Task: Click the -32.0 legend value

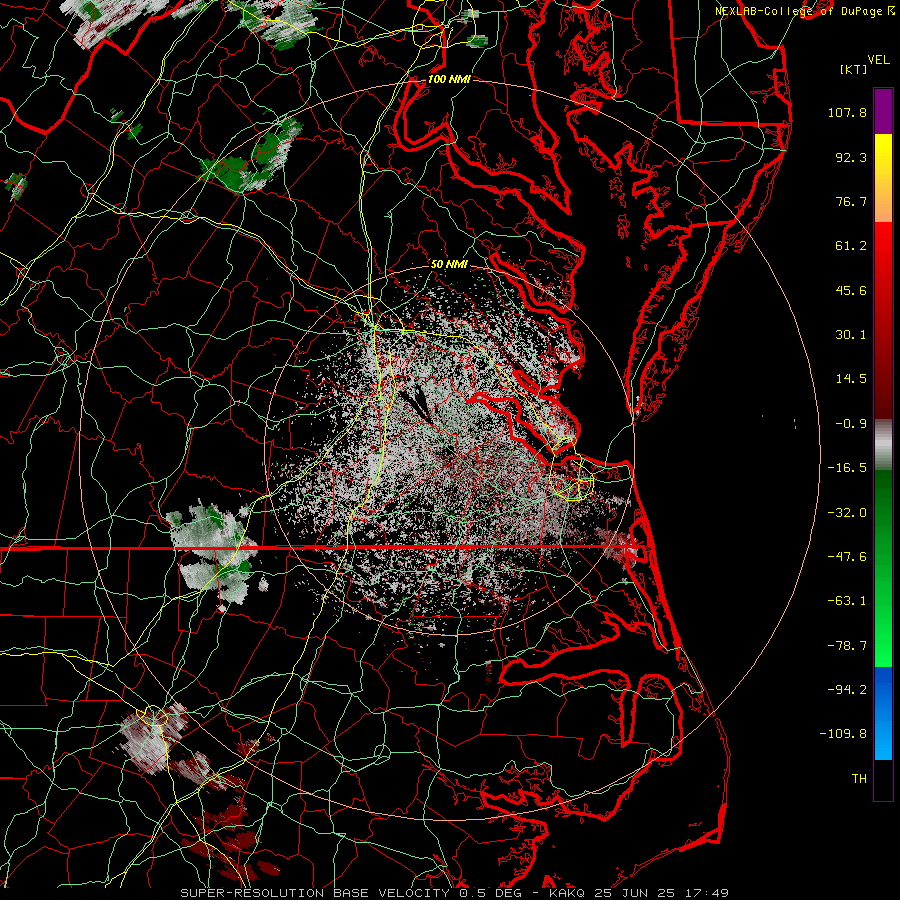Action: (x=847, y=513)
